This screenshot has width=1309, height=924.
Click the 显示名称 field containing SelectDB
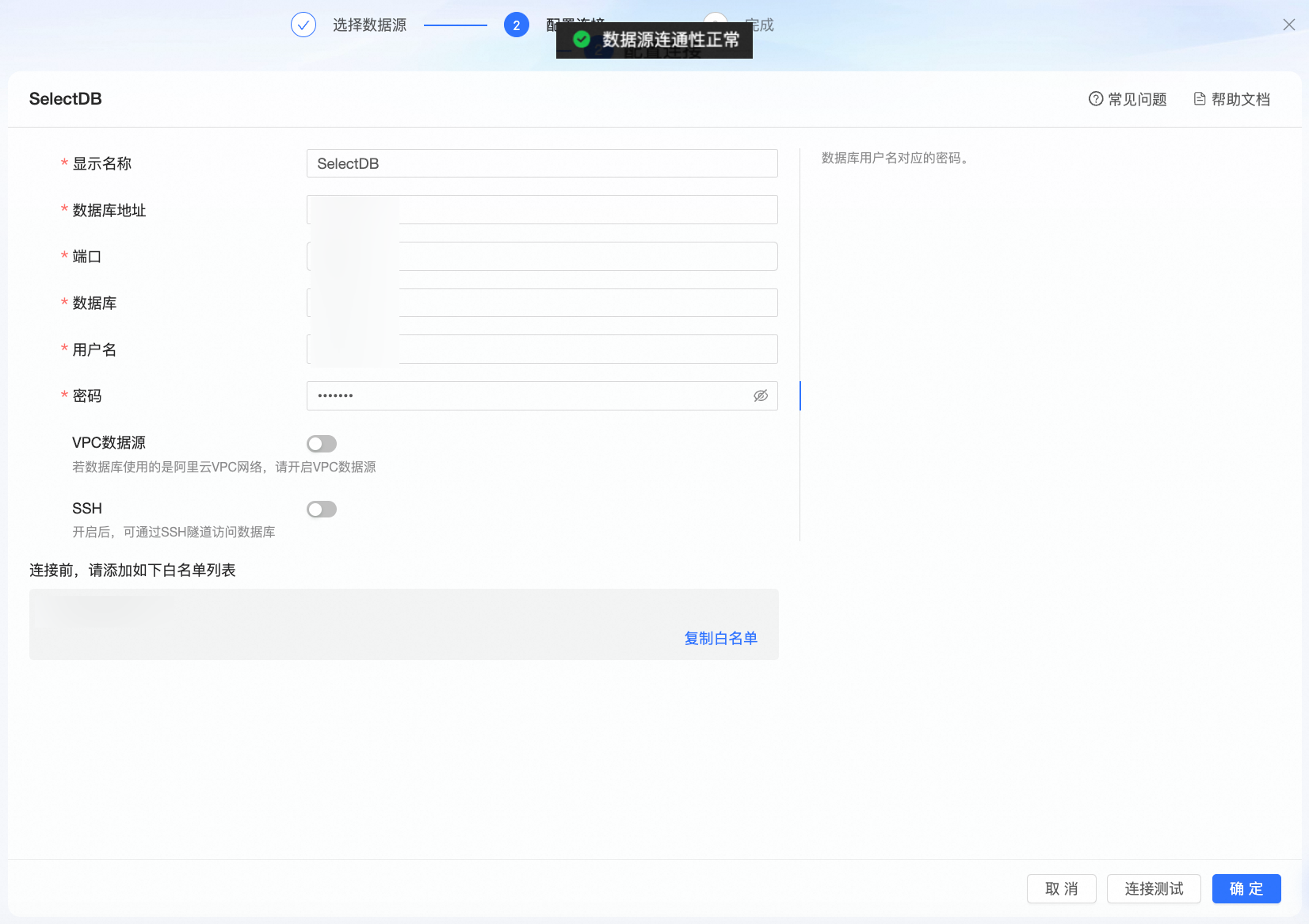pyautogui.click(x=542, y=163)
